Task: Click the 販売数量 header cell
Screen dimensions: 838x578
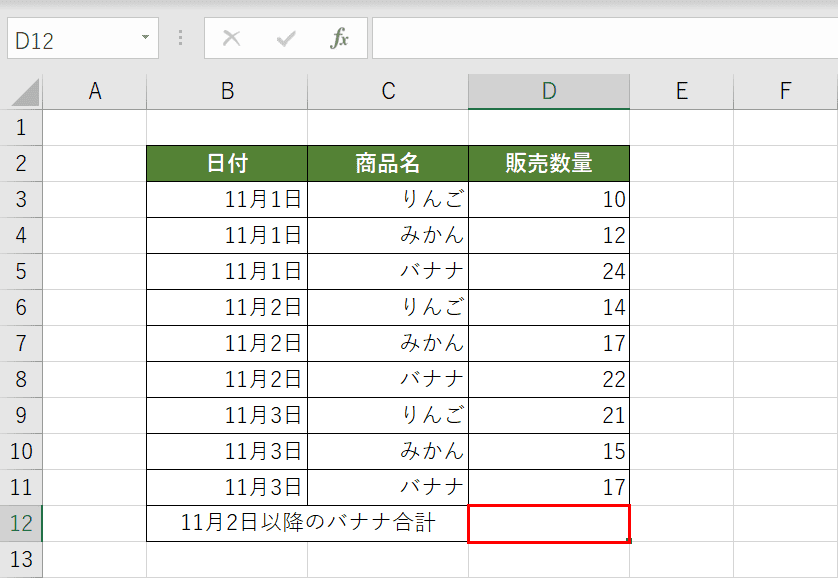Action: coord(549,163)
